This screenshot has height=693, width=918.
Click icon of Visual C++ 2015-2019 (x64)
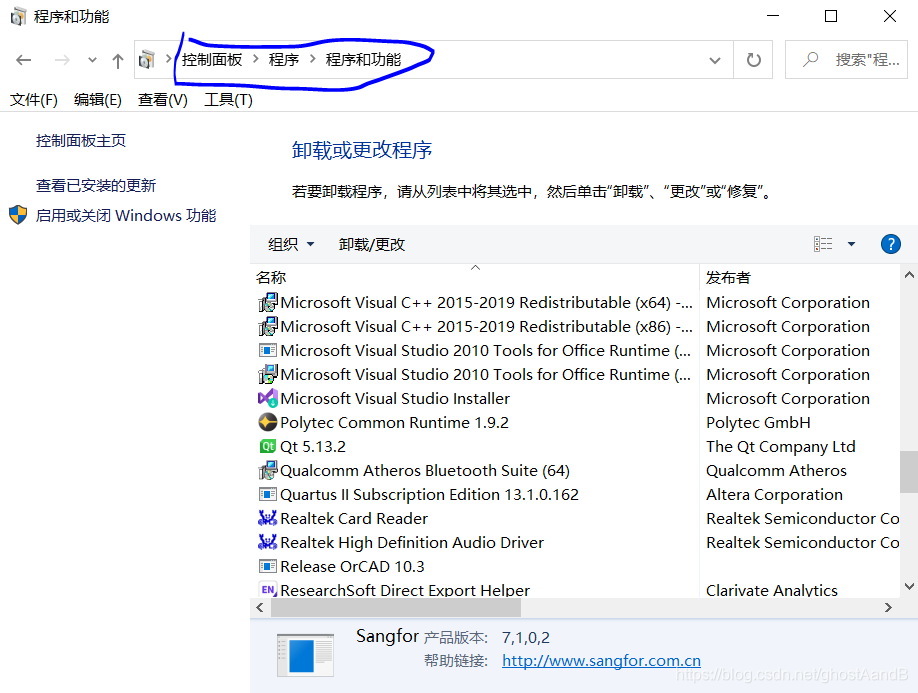(268, 303)
